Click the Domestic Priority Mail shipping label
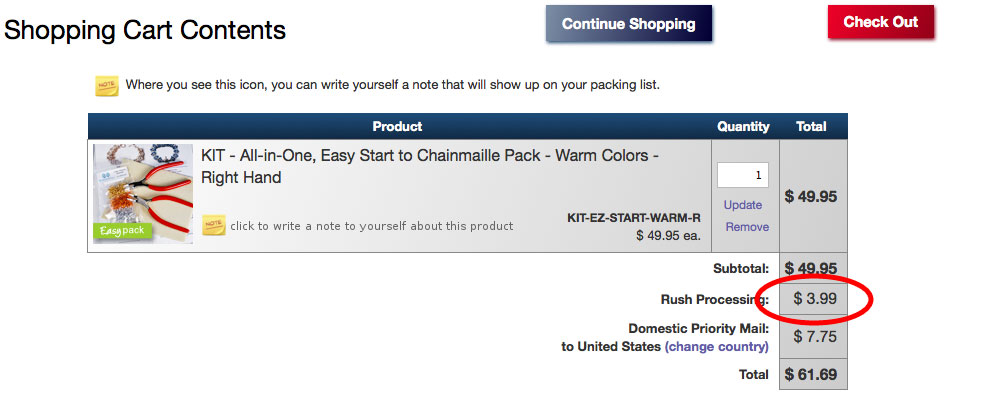982x403 pixels. point(698,328)
